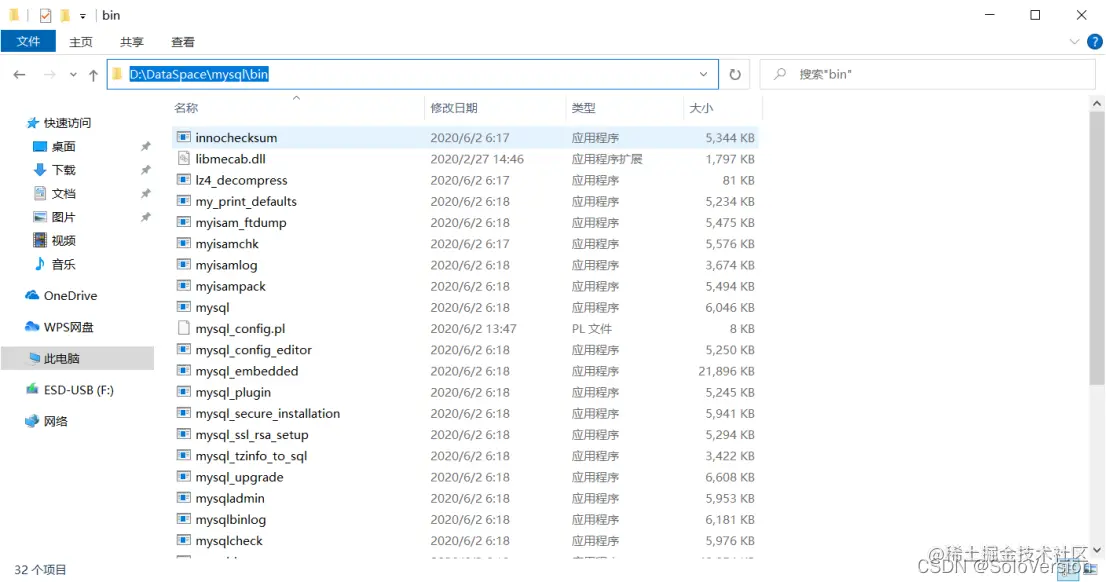Screen dimensions: 1107x583
Task: Click the lz4_decompress application icon
Action: tap(184, 179)
